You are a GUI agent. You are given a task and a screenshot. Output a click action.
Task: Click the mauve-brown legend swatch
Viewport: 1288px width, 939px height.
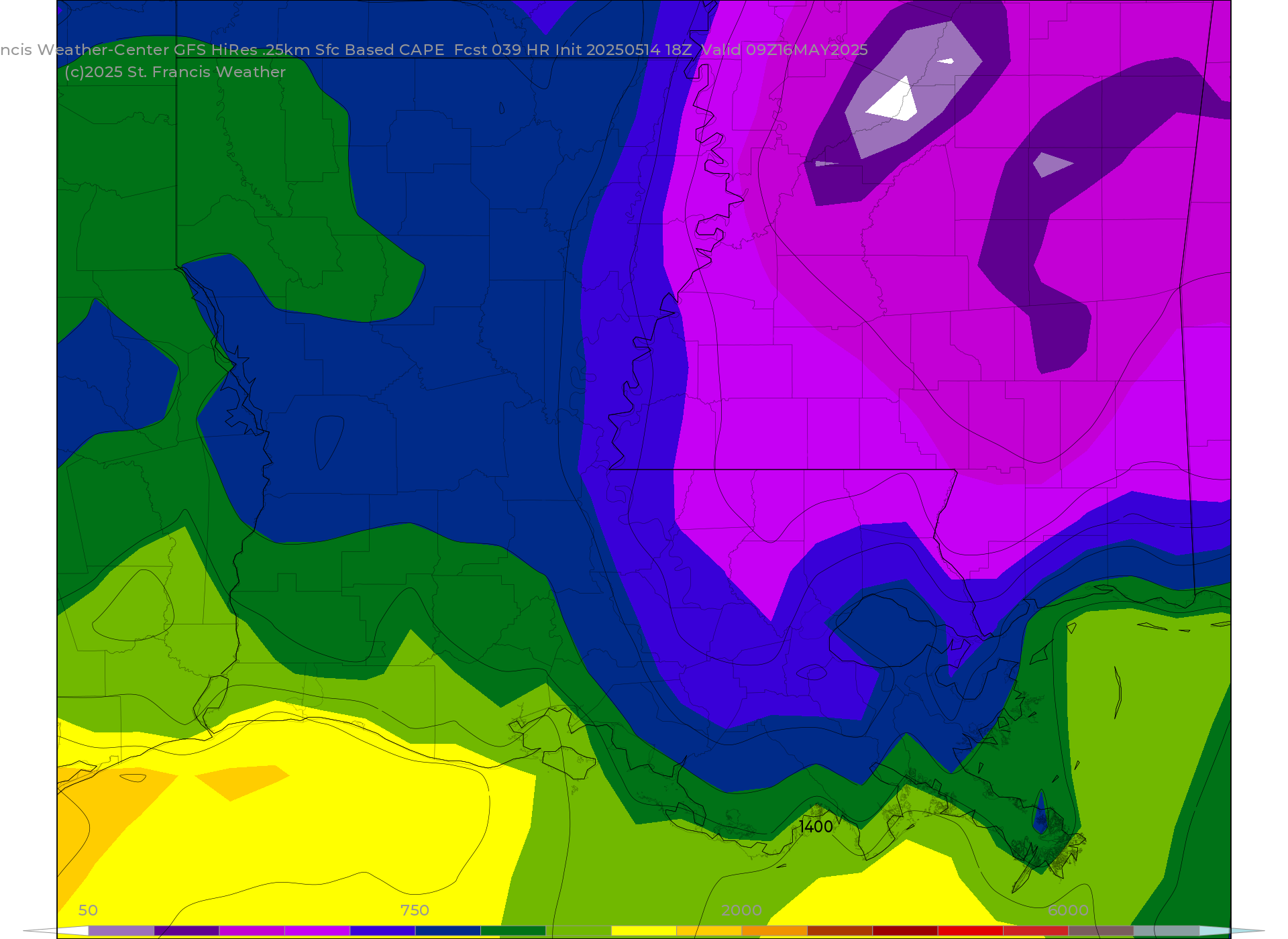[1101, 930]
